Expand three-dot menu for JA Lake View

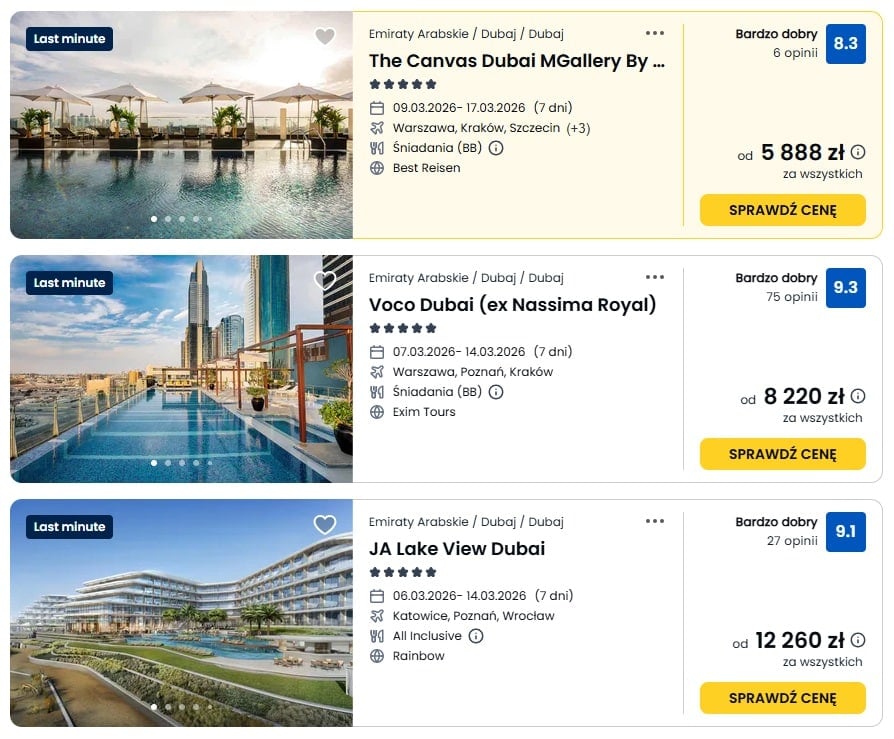655,521
